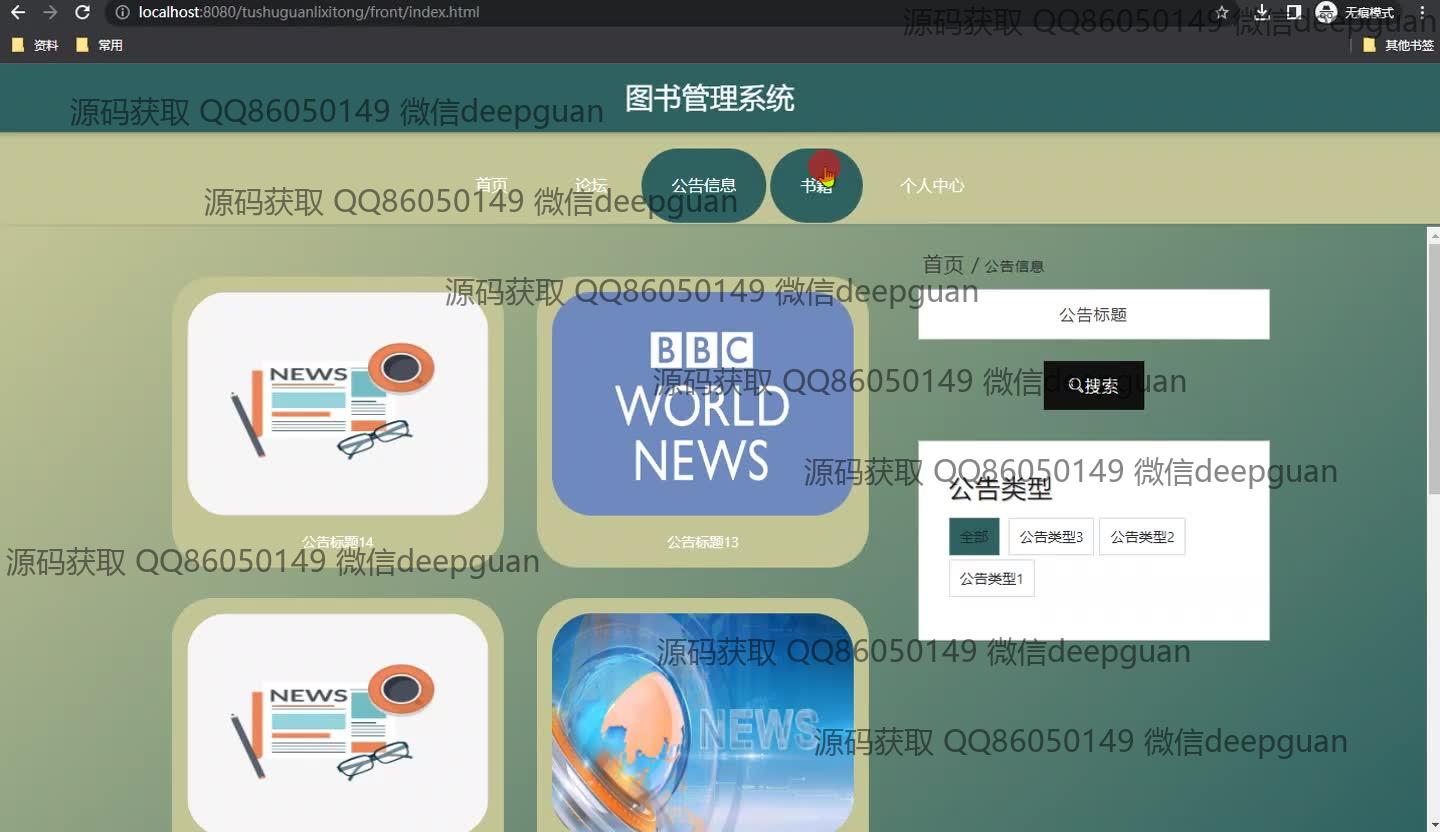Select the 公告信息 navigation tab
Viewport: 1440px width, 832px height.
click(704, 185)
